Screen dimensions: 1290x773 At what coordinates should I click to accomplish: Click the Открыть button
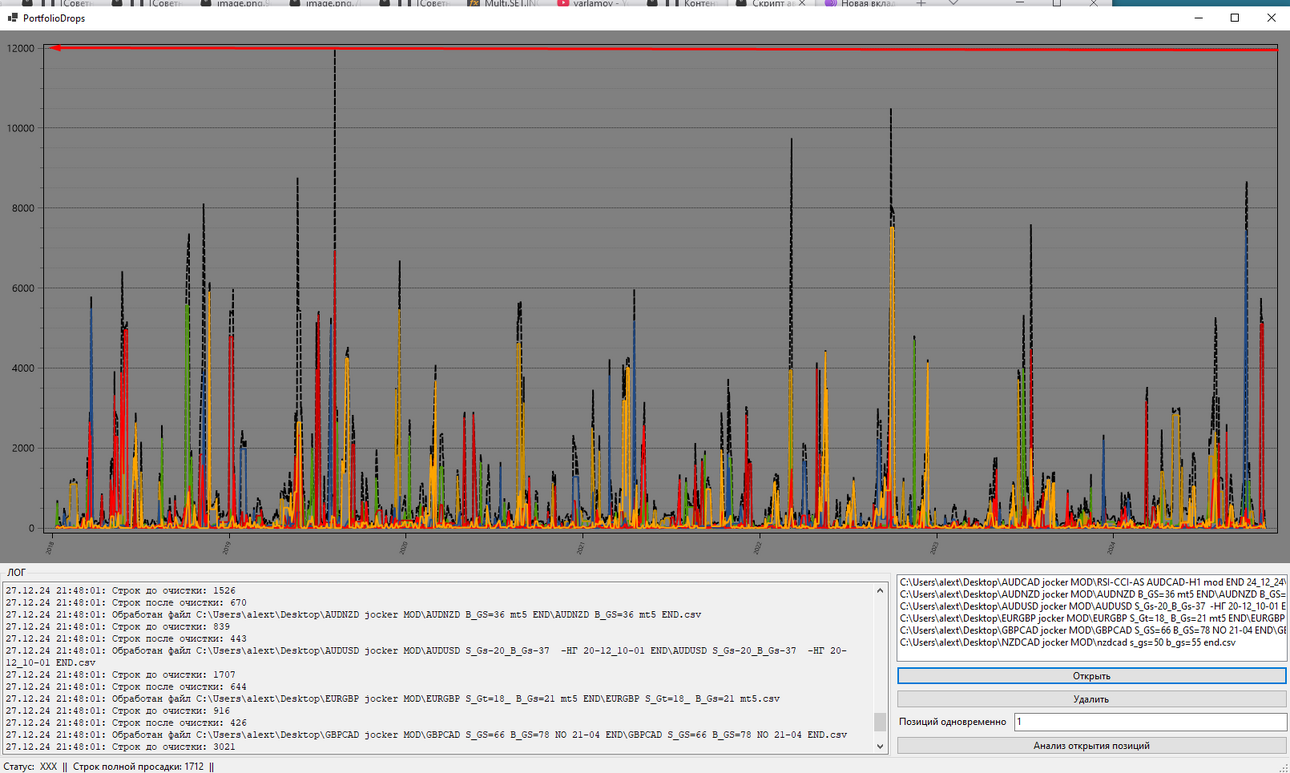point(1091,676)
